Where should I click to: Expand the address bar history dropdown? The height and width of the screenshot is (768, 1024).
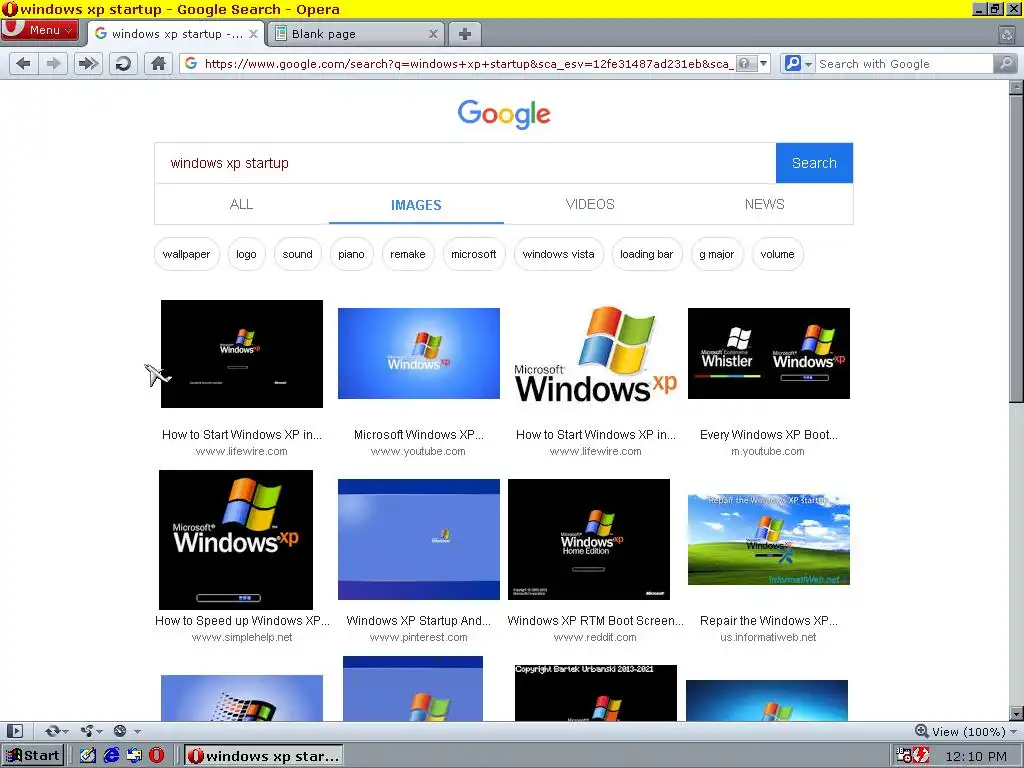click(x=763, y=63)
